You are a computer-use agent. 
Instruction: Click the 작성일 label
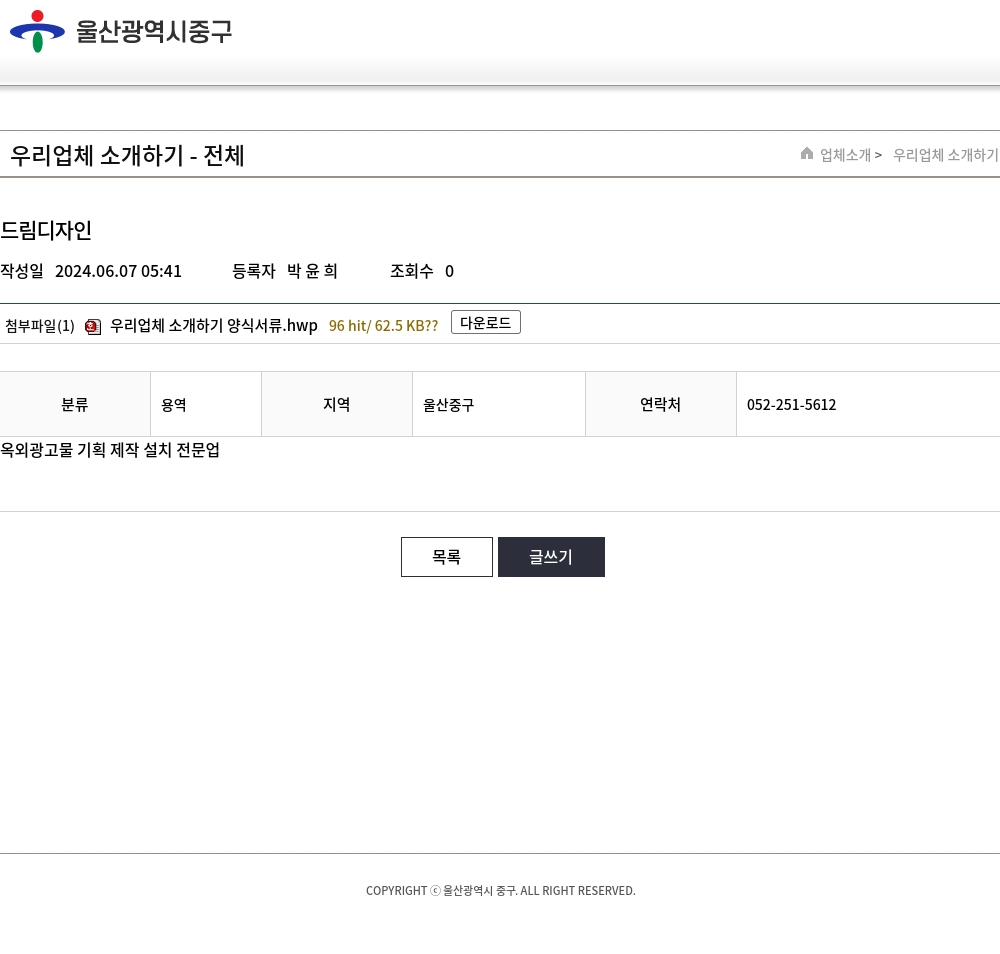click(x=22, y=271)
